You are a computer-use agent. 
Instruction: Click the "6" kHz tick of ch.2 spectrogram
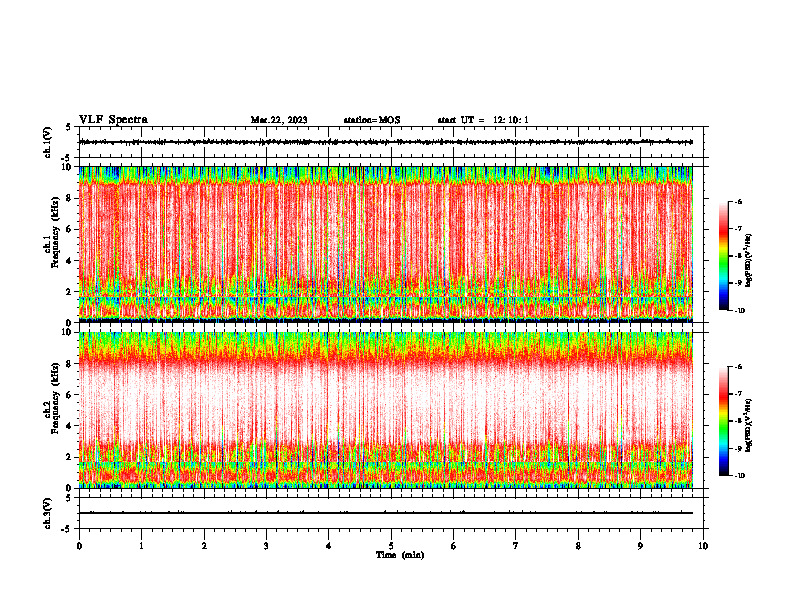tap(70, 394)
